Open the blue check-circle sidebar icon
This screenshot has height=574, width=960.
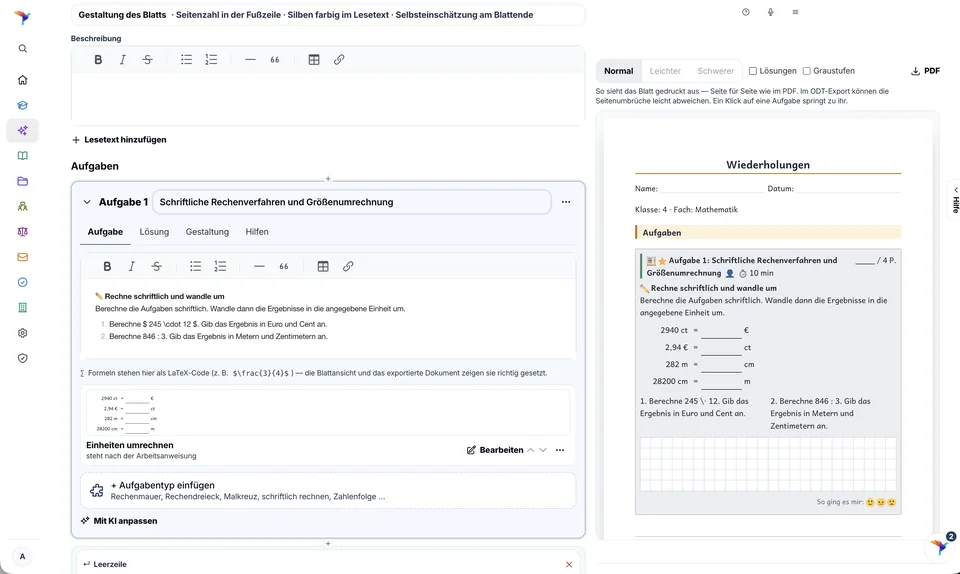click(x=23, y=282)
